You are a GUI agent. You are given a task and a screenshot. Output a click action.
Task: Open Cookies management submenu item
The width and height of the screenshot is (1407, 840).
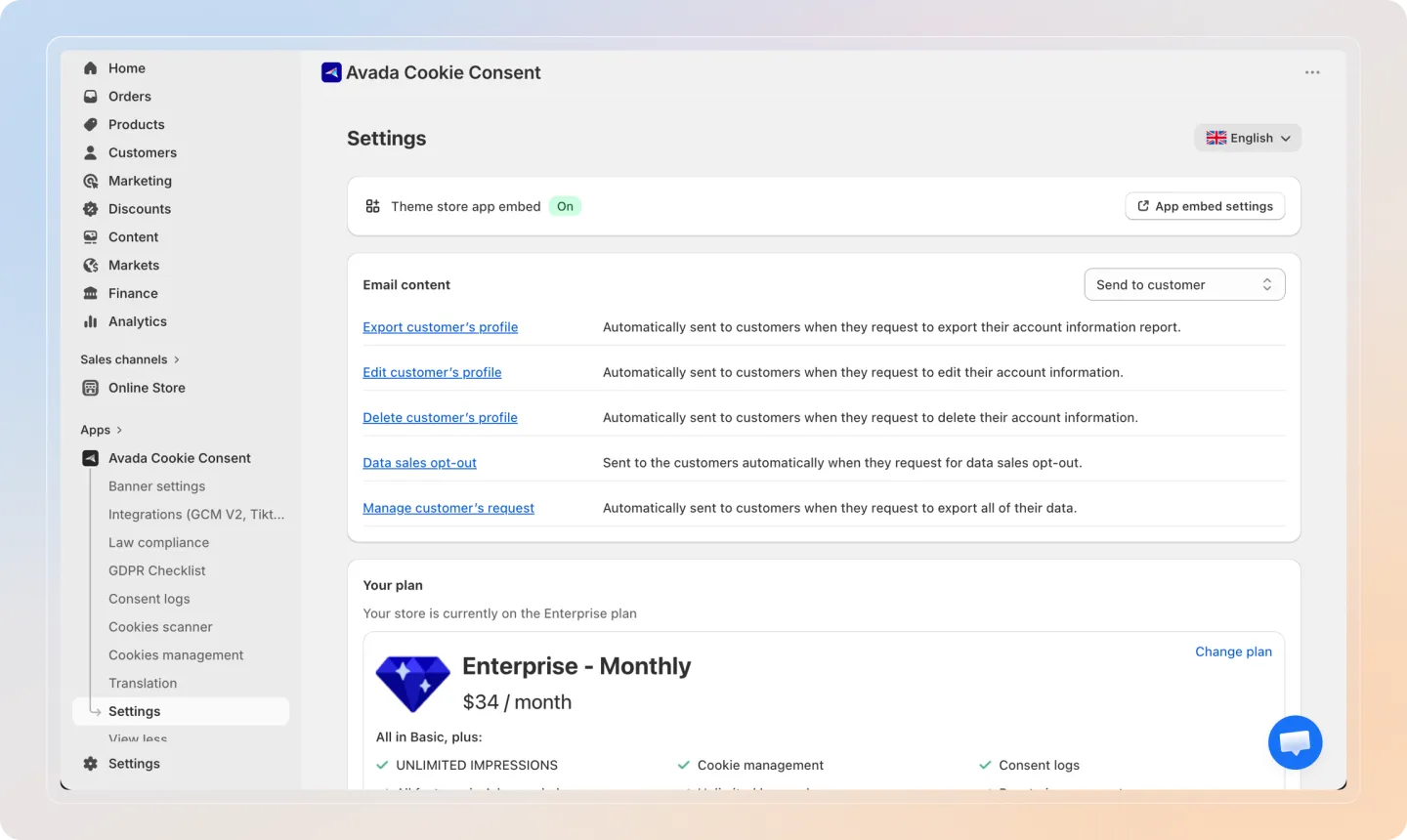[x=176, y=655]
